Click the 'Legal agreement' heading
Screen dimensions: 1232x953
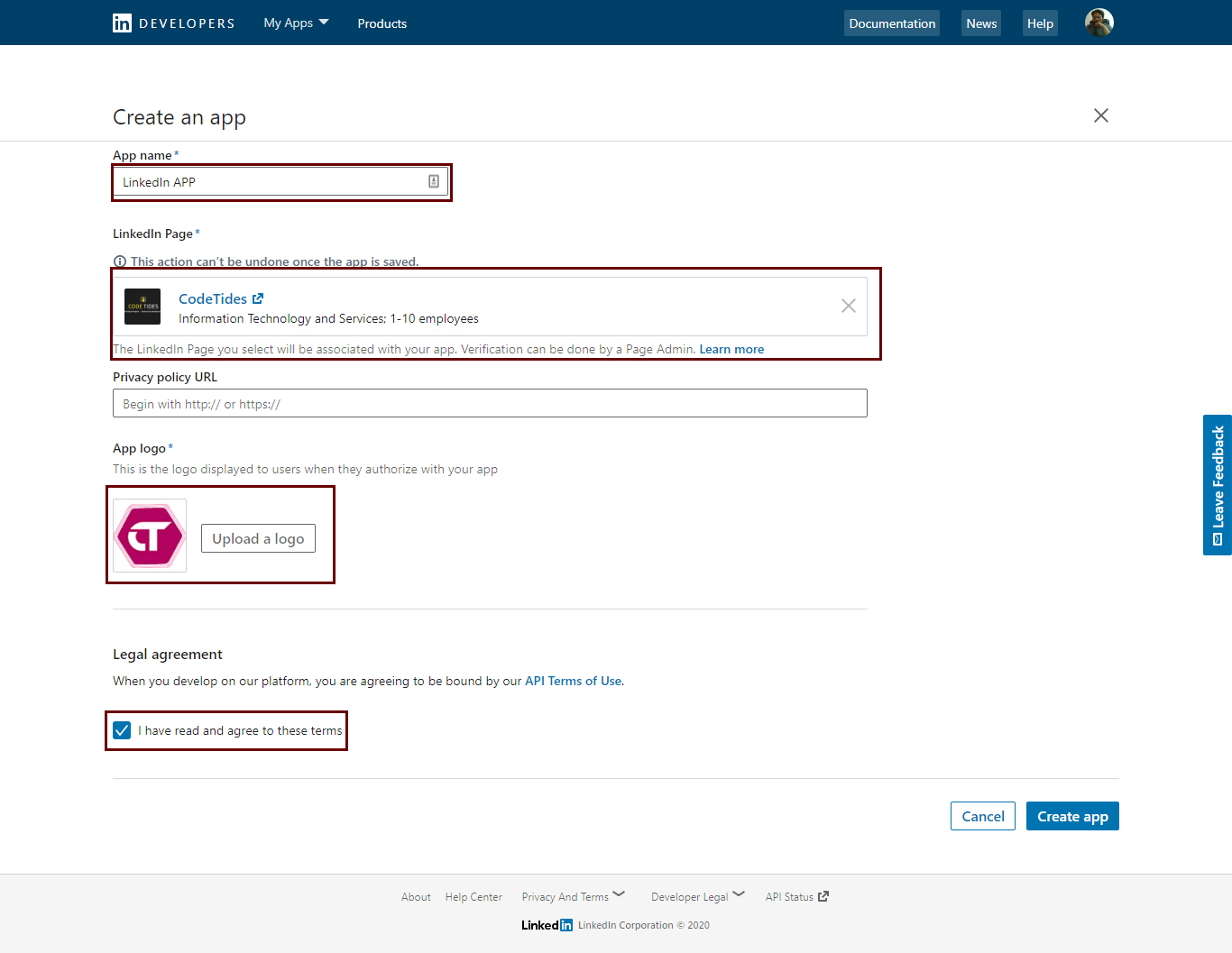pyautogui.click(x=168, y=654)
